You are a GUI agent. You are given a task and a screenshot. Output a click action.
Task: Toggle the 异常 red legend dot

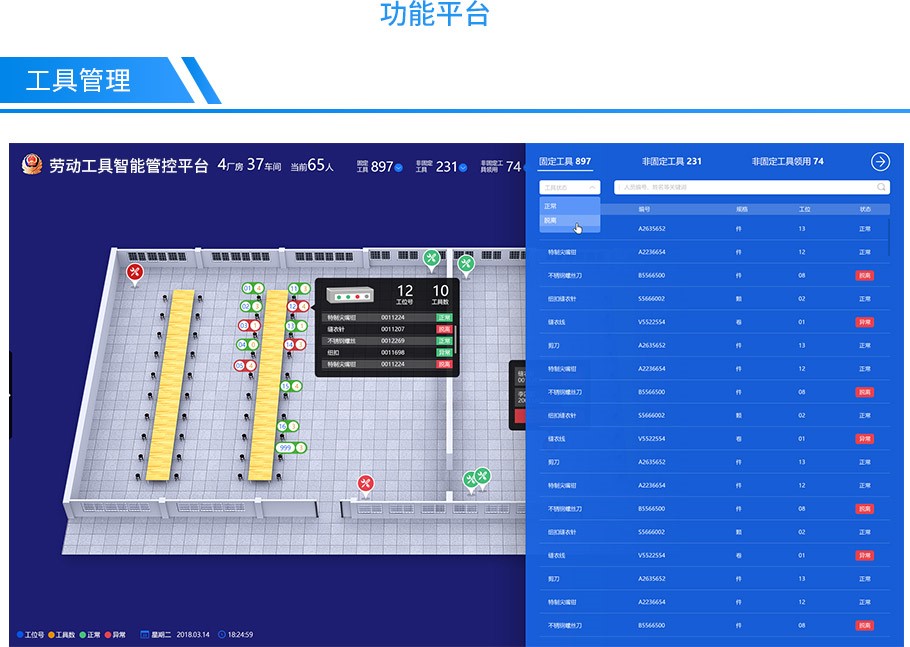click(x=108, y=634)
